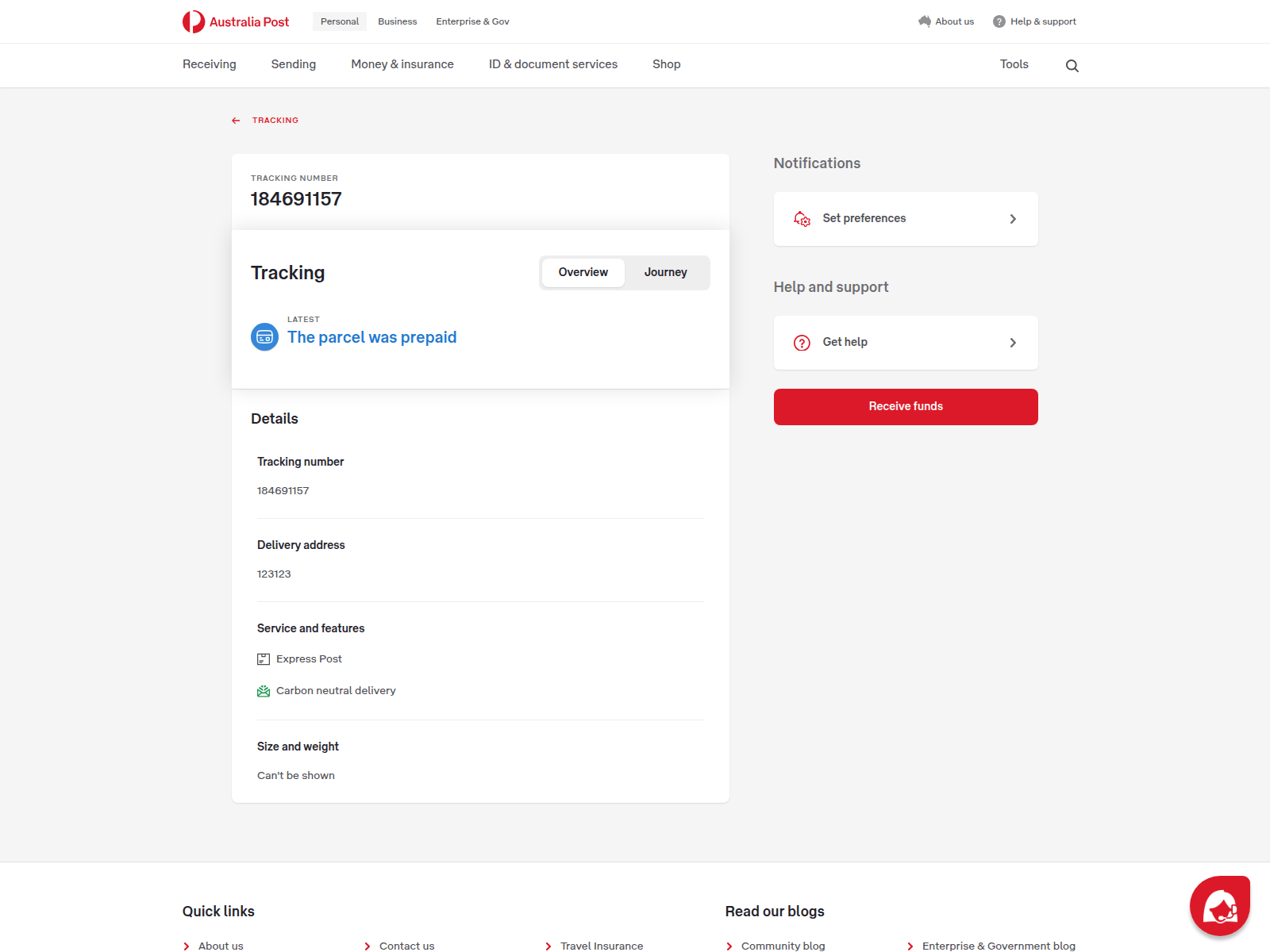Click The parcel was prepaid status
Image resolution: width=1270 pixels, height=952 pixels.
point(371,337)
